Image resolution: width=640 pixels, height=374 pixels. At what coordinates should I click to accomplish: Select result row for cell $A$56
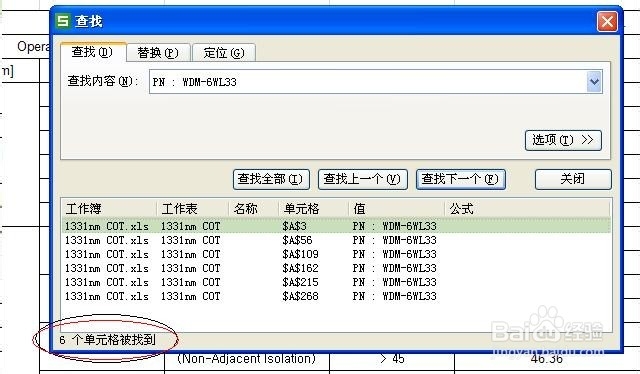pyautogui.click(x=336, y=240)
